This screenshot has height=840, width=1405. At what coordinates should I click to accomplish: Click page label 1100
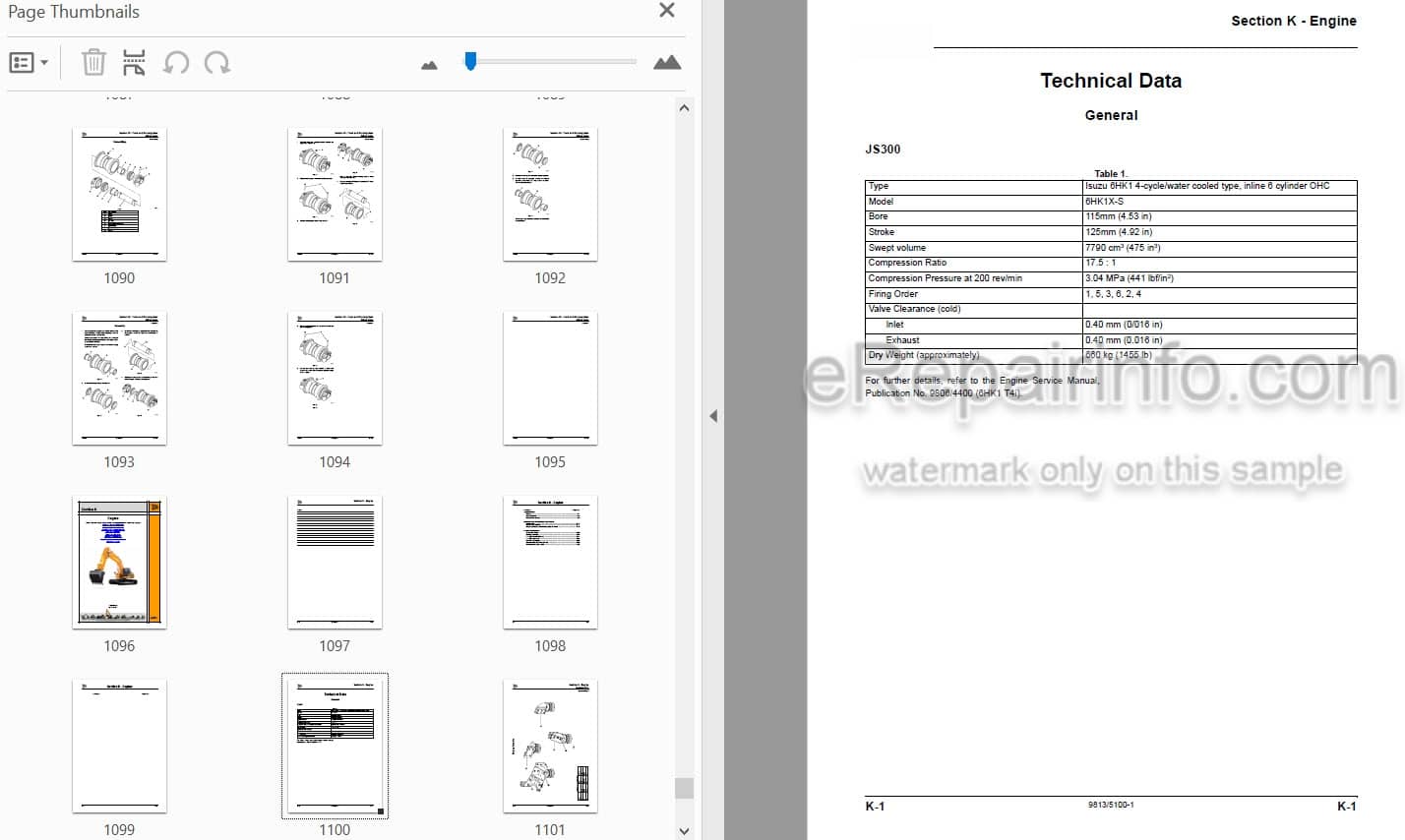pos(335,830)
